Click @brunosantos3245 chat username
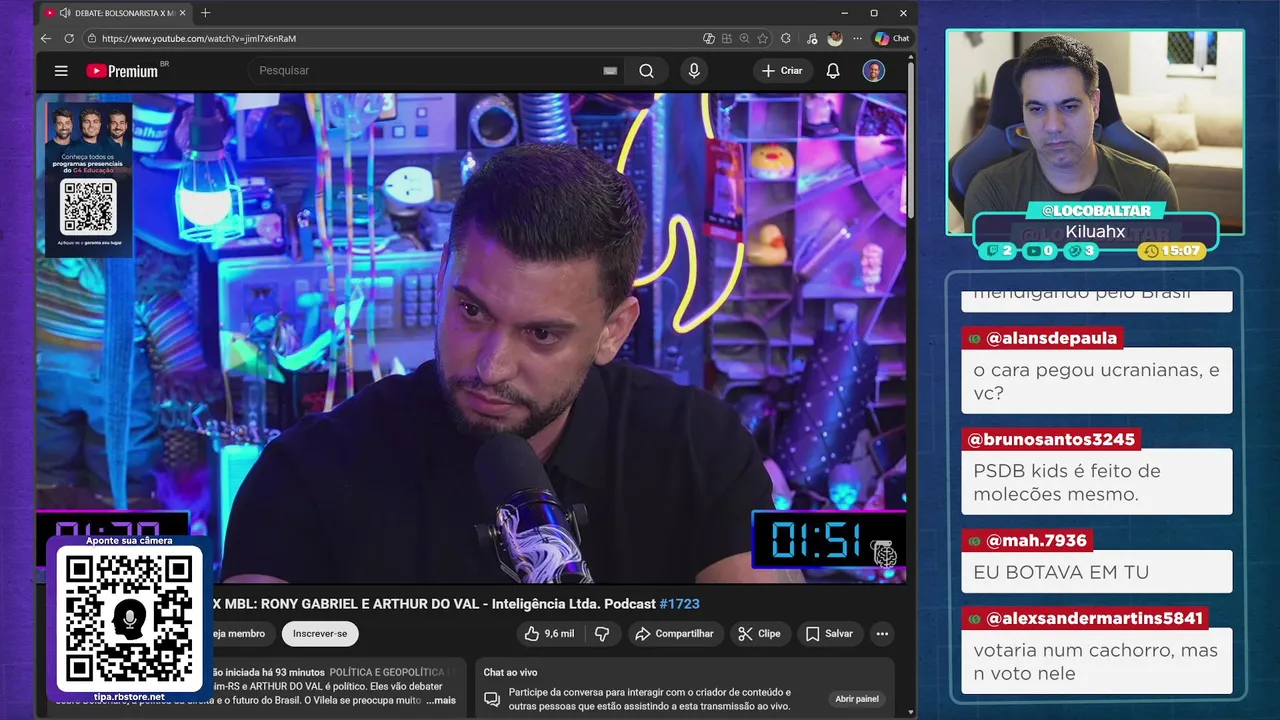1280x720 pixels. click(1051, 440)
